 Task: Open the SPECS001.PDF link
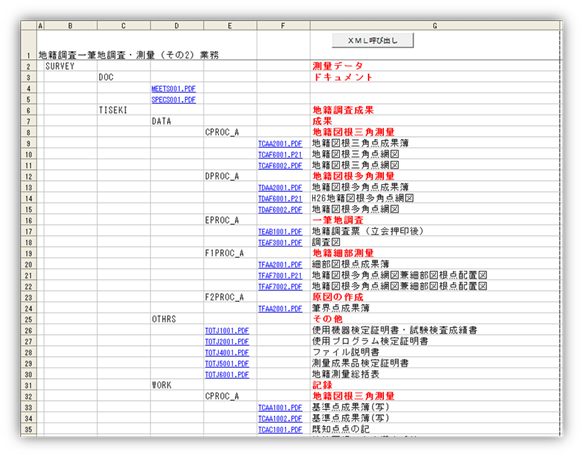pyautogui.click(x=174, y=100)
